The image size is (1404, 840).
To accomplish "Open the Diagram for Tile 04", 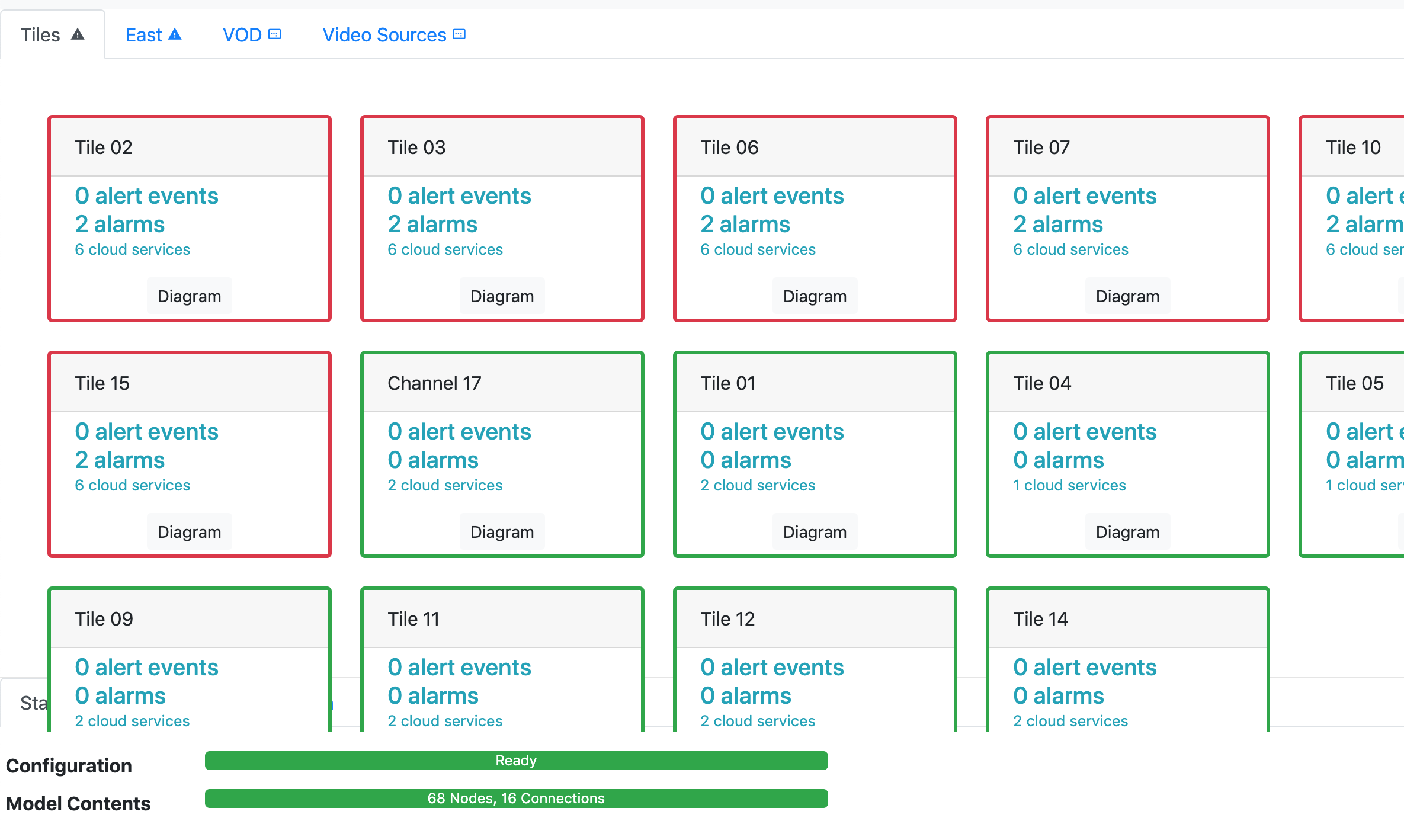I will click(1127, 531).
